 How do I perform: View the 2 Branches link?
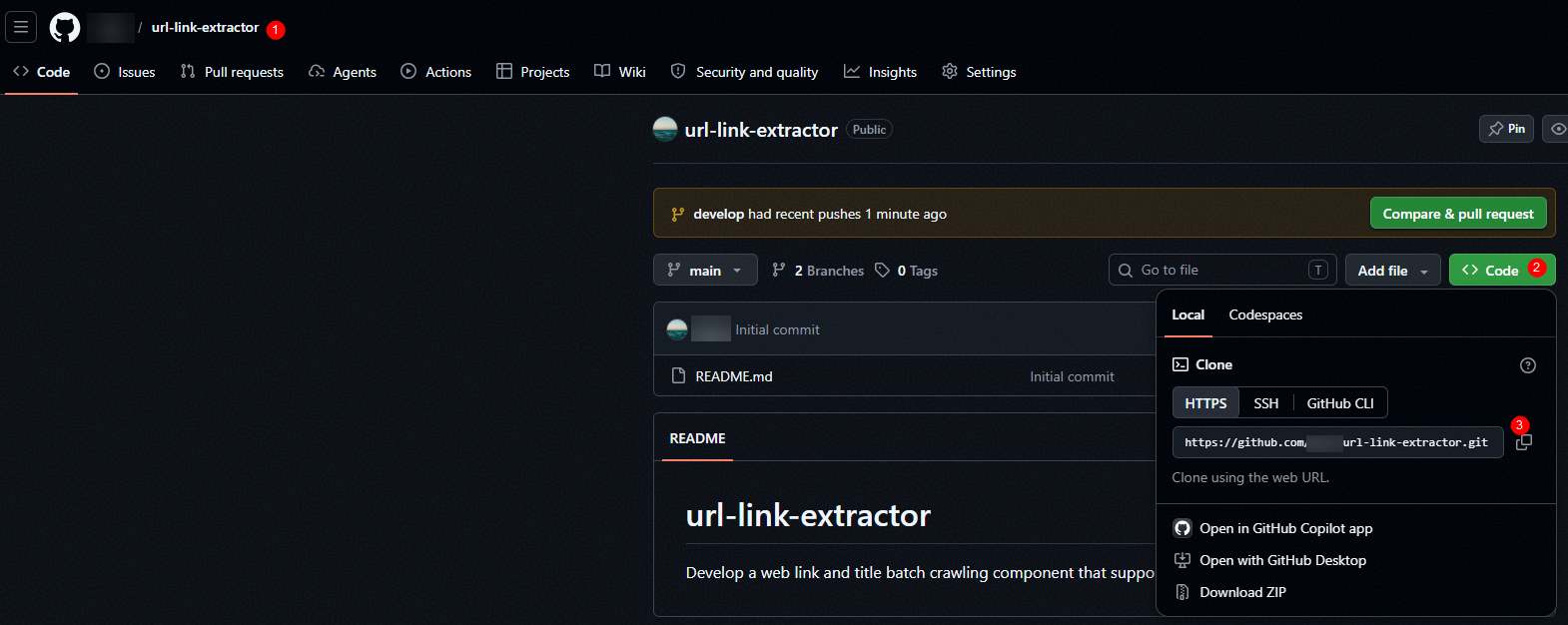point(818,271)
